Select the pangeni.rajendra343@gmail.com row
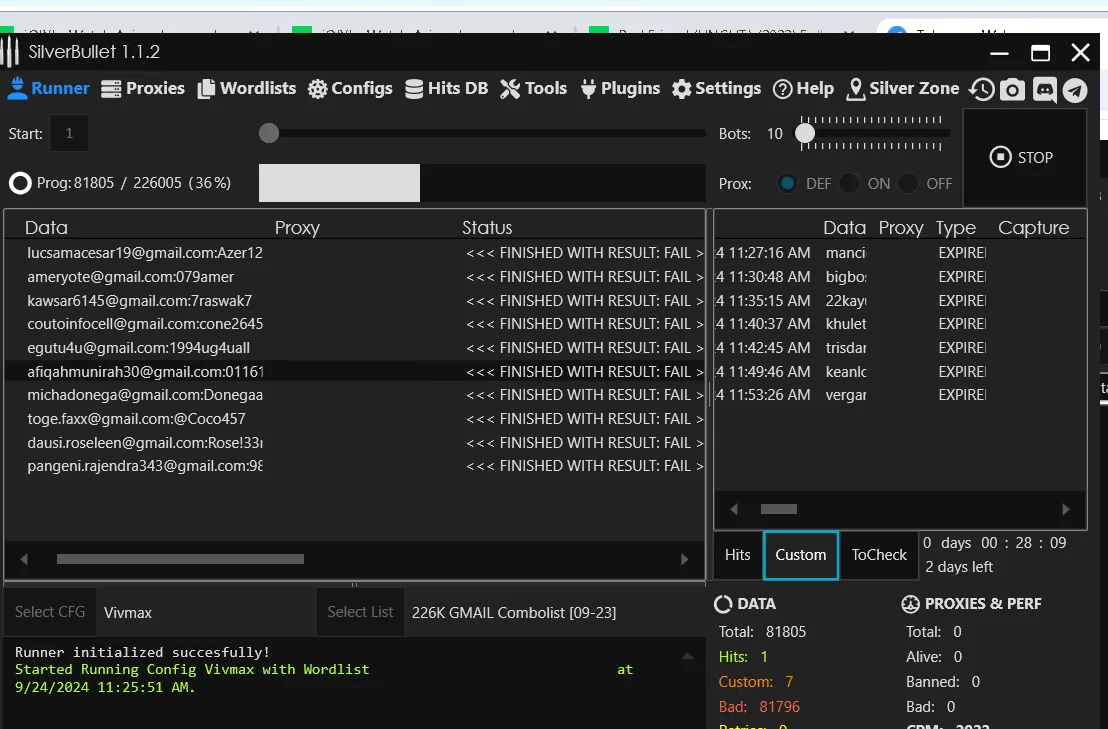The height and width of the screenshot is (729, 1108). pos(355,466)
